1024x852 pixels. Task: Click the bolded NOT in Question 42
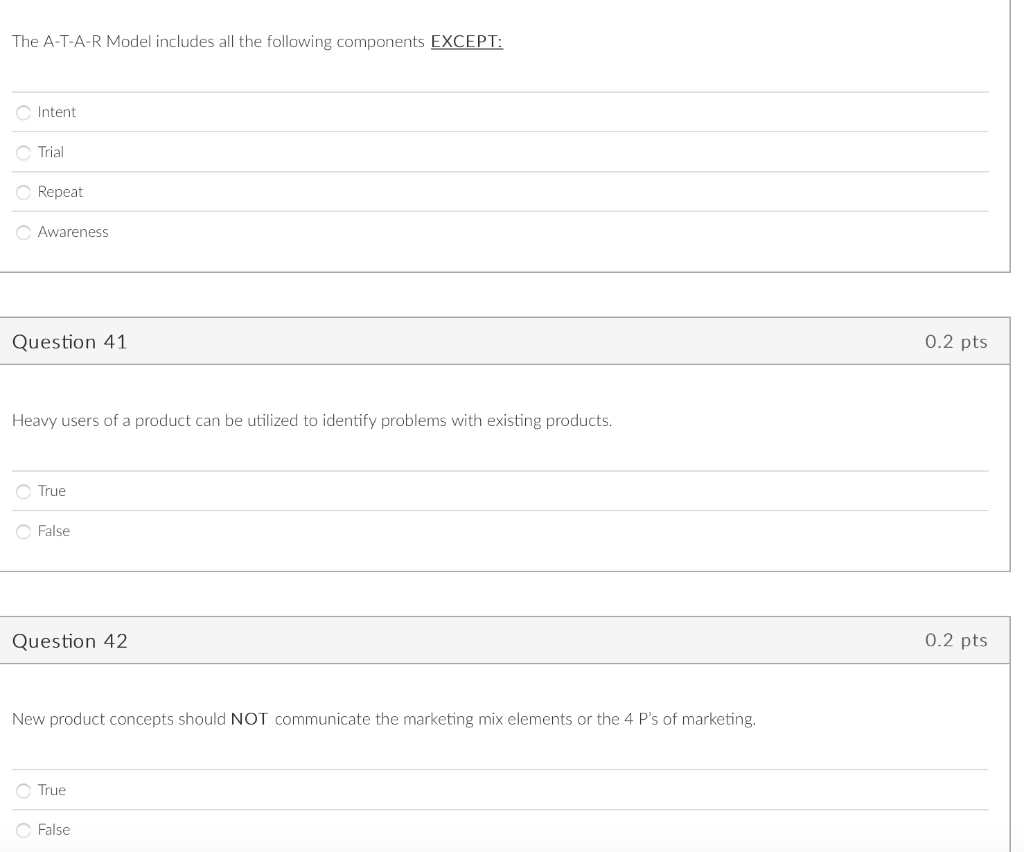tap(248, 718)
